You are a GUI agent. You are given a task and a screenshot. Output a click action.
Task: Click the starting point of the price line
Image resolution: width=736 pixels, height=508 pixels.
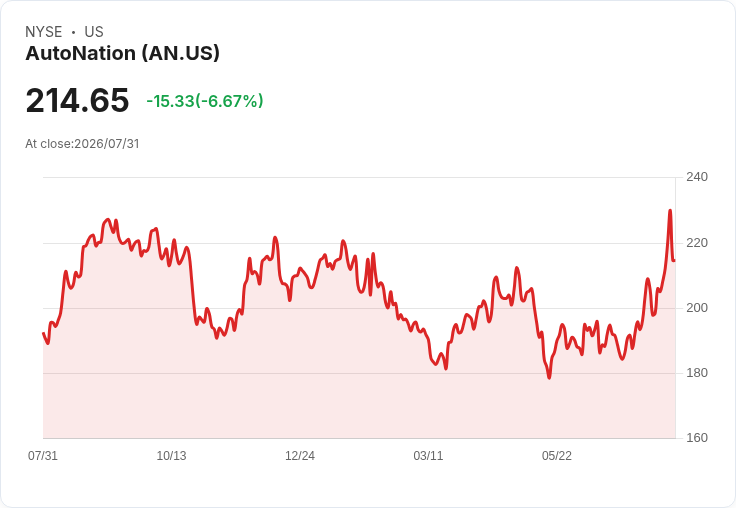click(x=44, y=333)
